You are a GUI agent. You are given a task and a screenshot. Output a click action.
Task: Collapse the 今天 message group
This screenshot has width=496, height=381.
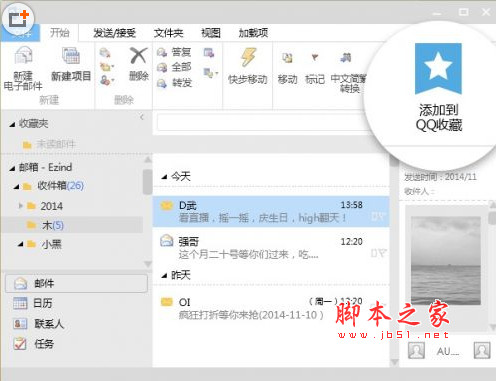click(164, 177)
